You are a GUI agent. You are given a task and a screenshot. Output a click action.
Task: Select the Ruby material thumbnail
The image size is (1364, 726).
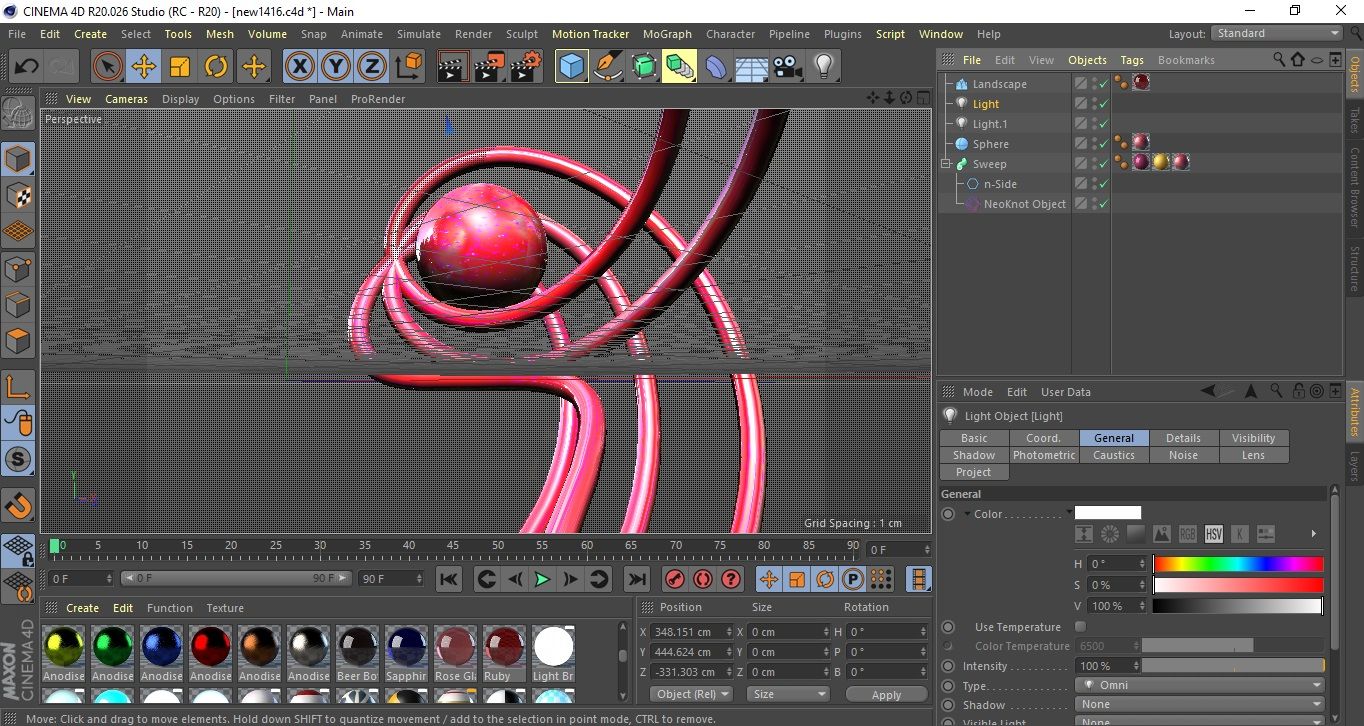(503, 648)
